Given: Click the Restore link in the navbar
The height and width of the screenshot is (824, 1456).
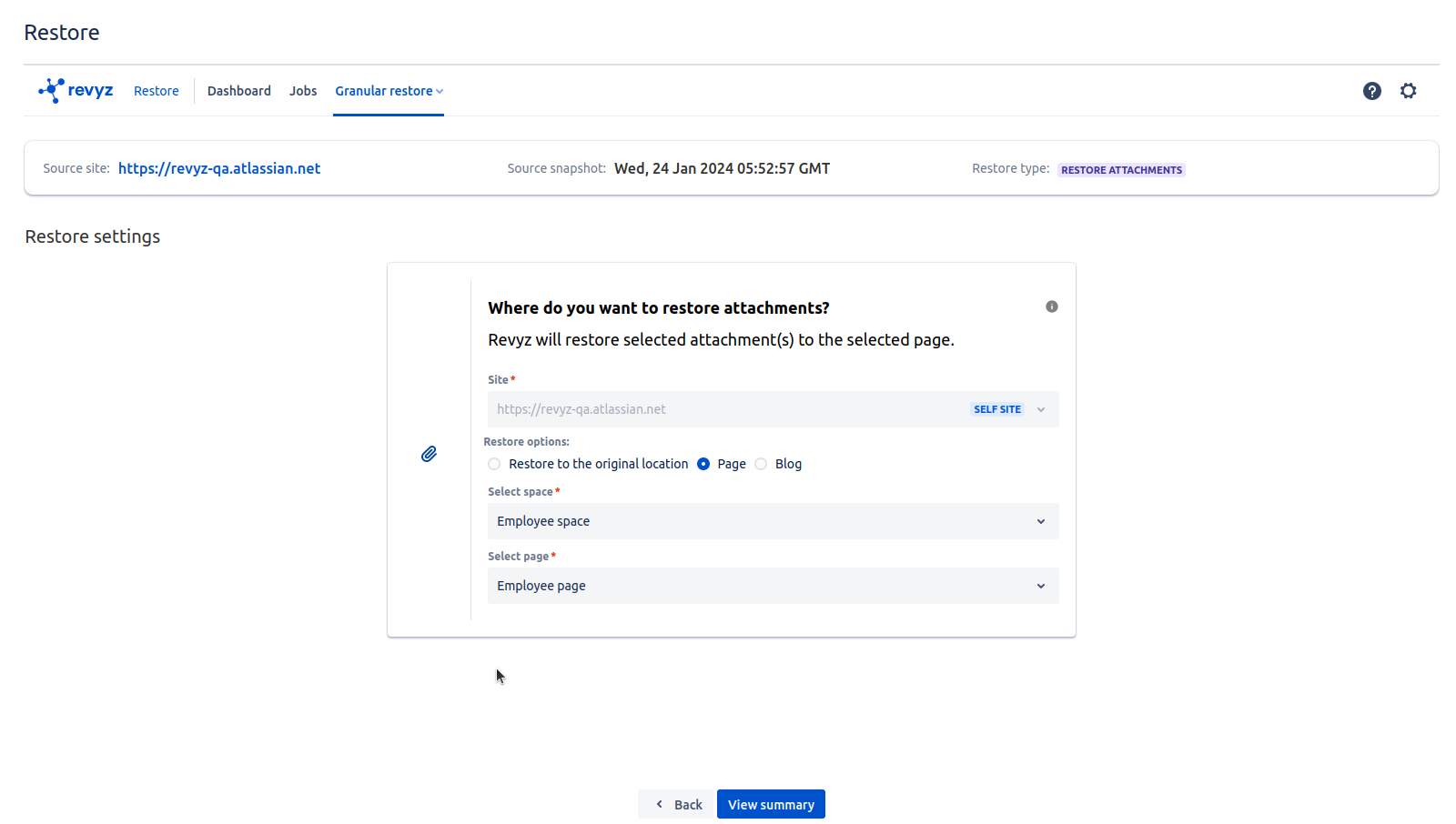Looking at the screenshot, I should (156, 91).
